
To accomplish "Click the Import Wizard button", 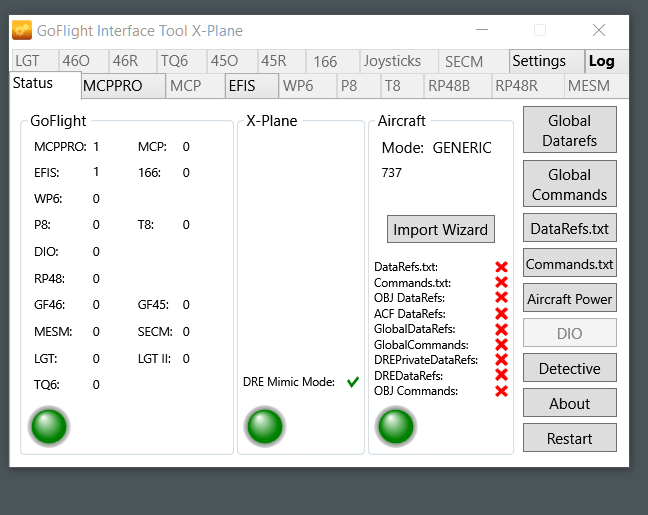I will (x=440, y=229).
